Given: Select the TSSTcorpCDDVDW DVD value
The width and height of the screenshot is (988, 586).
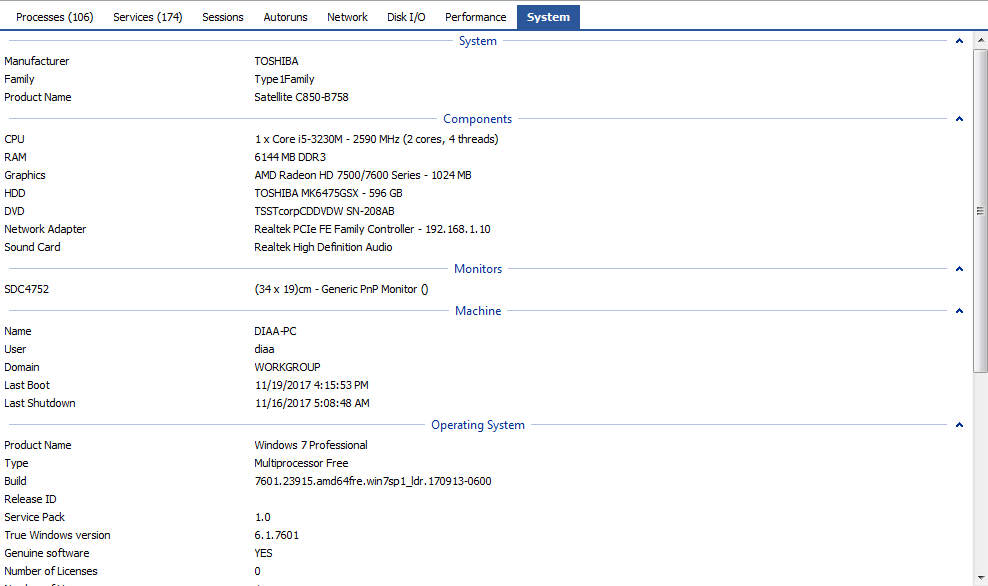Looking at the screenshot, I should coord(325,211).
